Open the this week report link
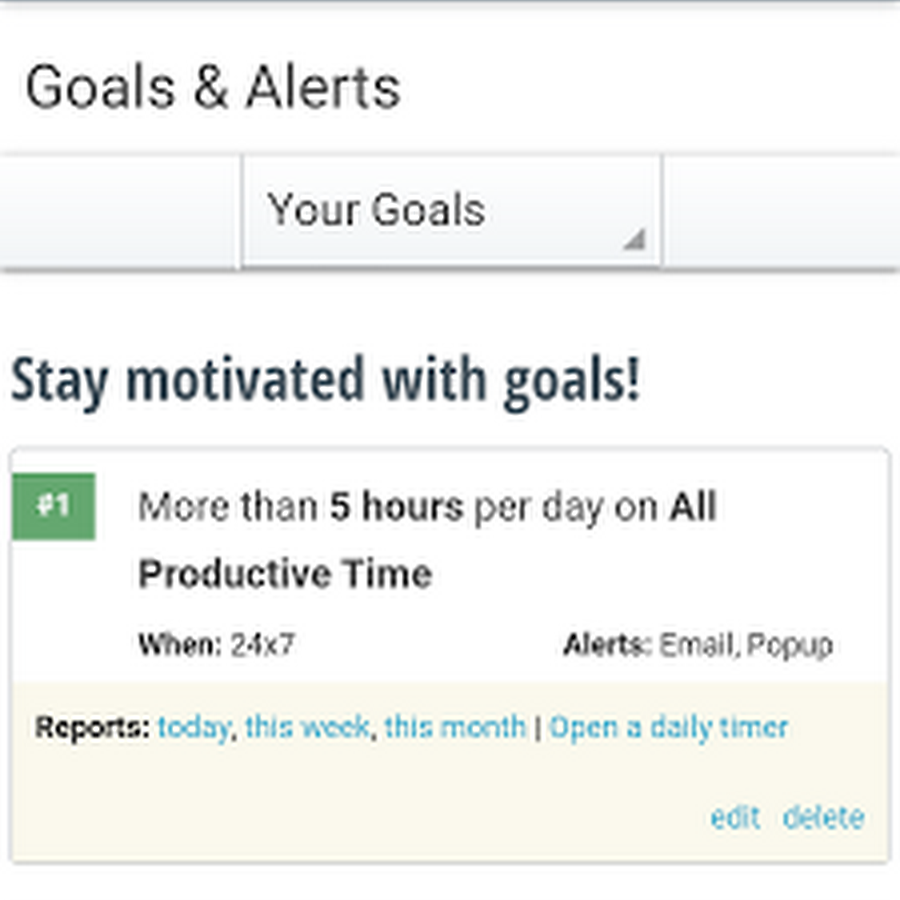900x900 pixels. point(307,727)
